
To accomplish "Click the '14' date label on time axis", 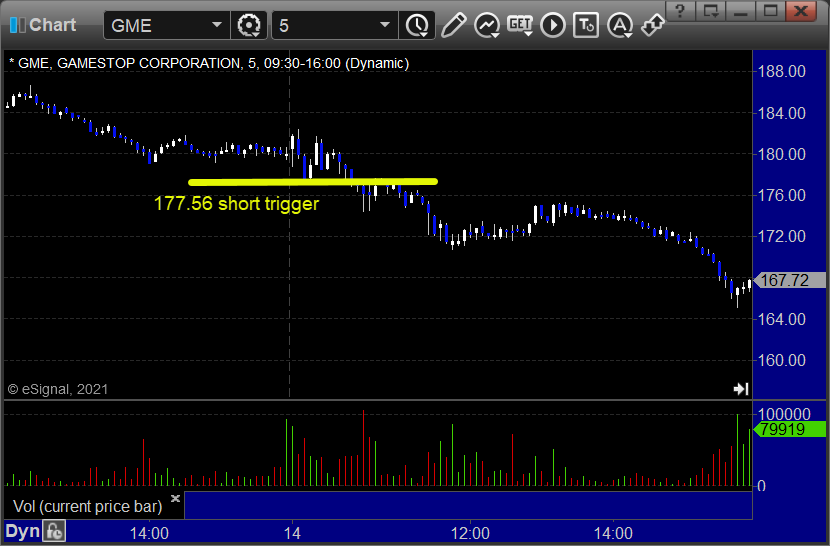I will coord(292,533).
